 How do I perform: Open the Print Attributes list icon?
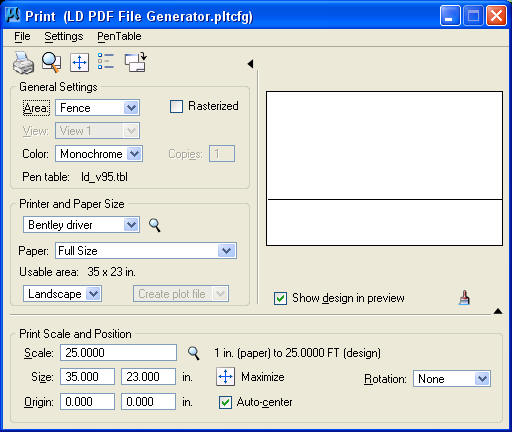tap(106, 62)
